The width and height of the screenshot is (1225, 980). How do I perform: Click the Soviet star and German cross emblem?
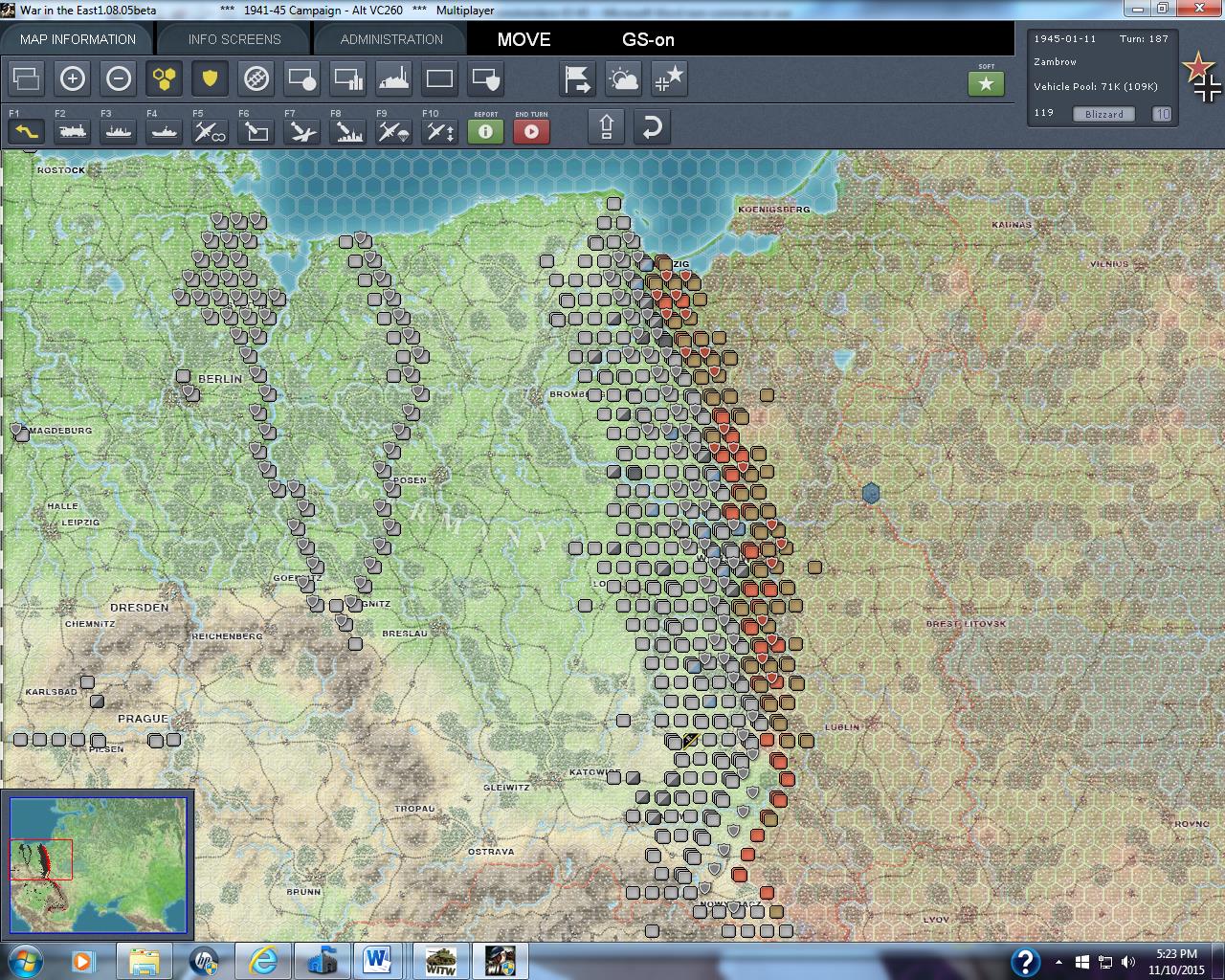point(1202,78)
